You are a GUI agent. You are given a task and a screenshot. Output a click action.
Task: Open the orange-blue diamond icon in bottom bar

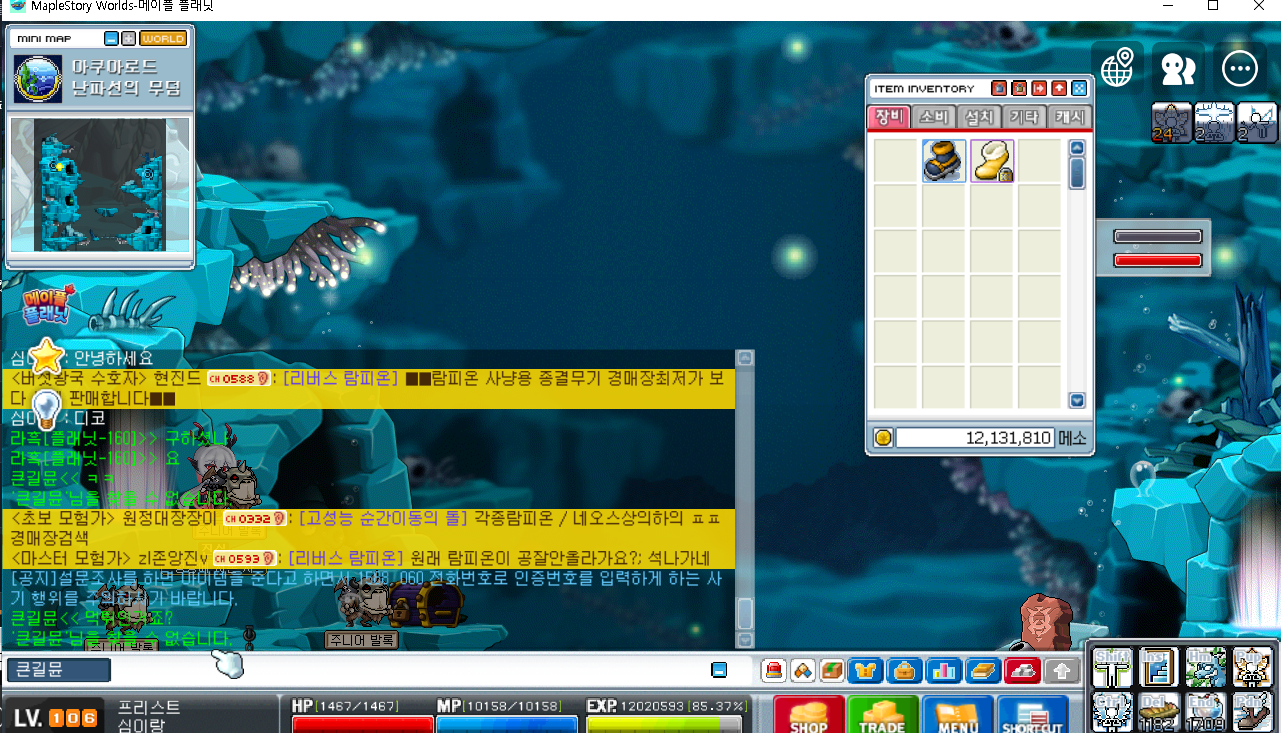click(802, 670)
